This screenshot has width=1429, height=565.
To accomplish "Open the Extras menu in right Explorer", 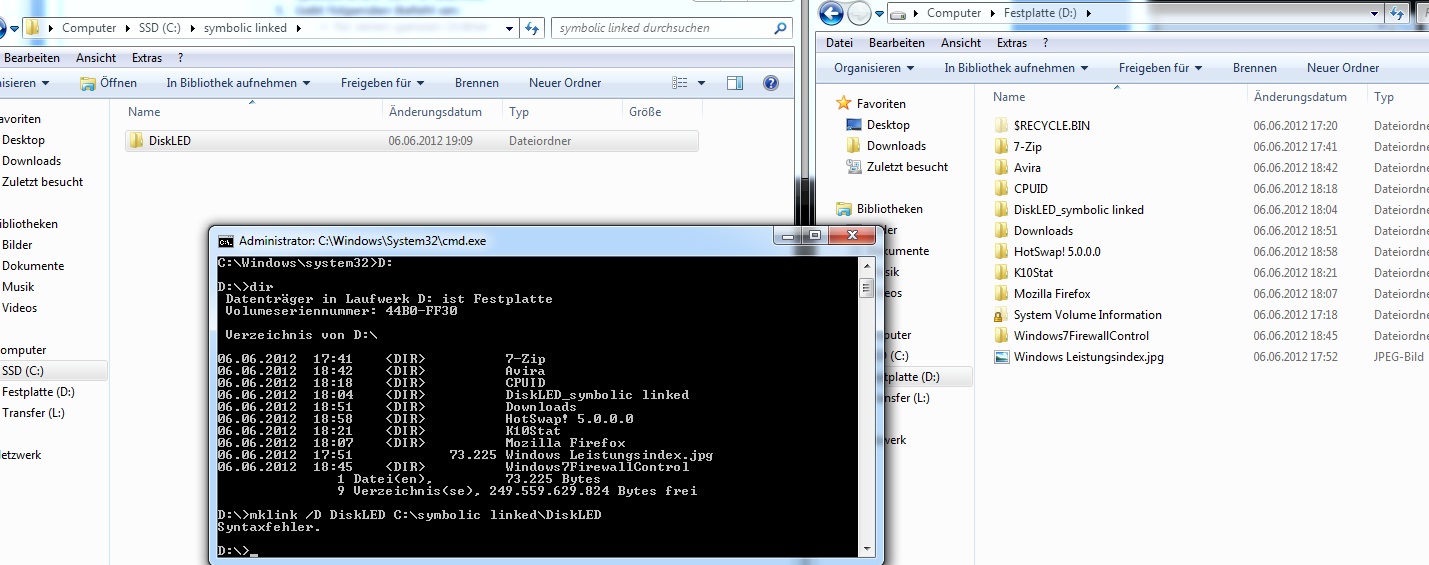I will coord(1012,43).
